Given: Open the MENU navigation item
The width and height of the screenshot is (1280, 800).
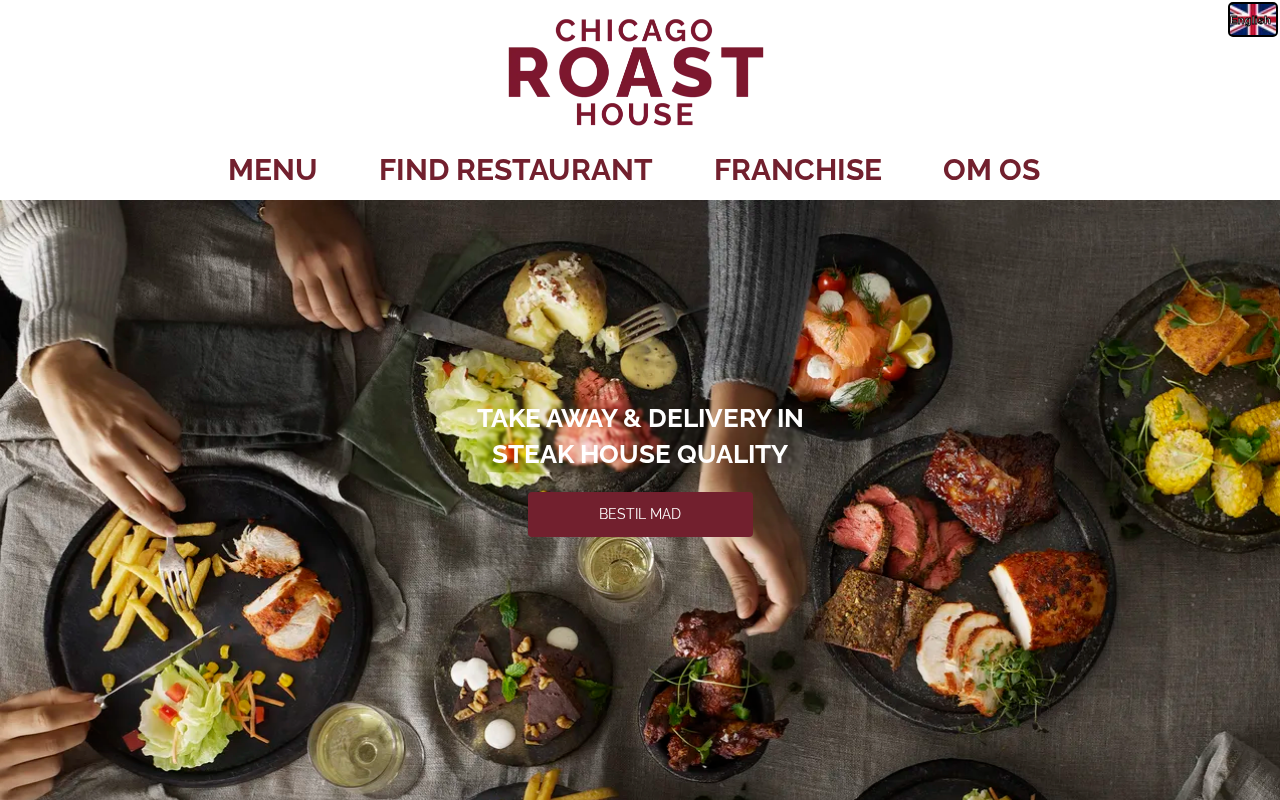Looking at the screenshot, I should pyautogui.click(x=272, y=170).
